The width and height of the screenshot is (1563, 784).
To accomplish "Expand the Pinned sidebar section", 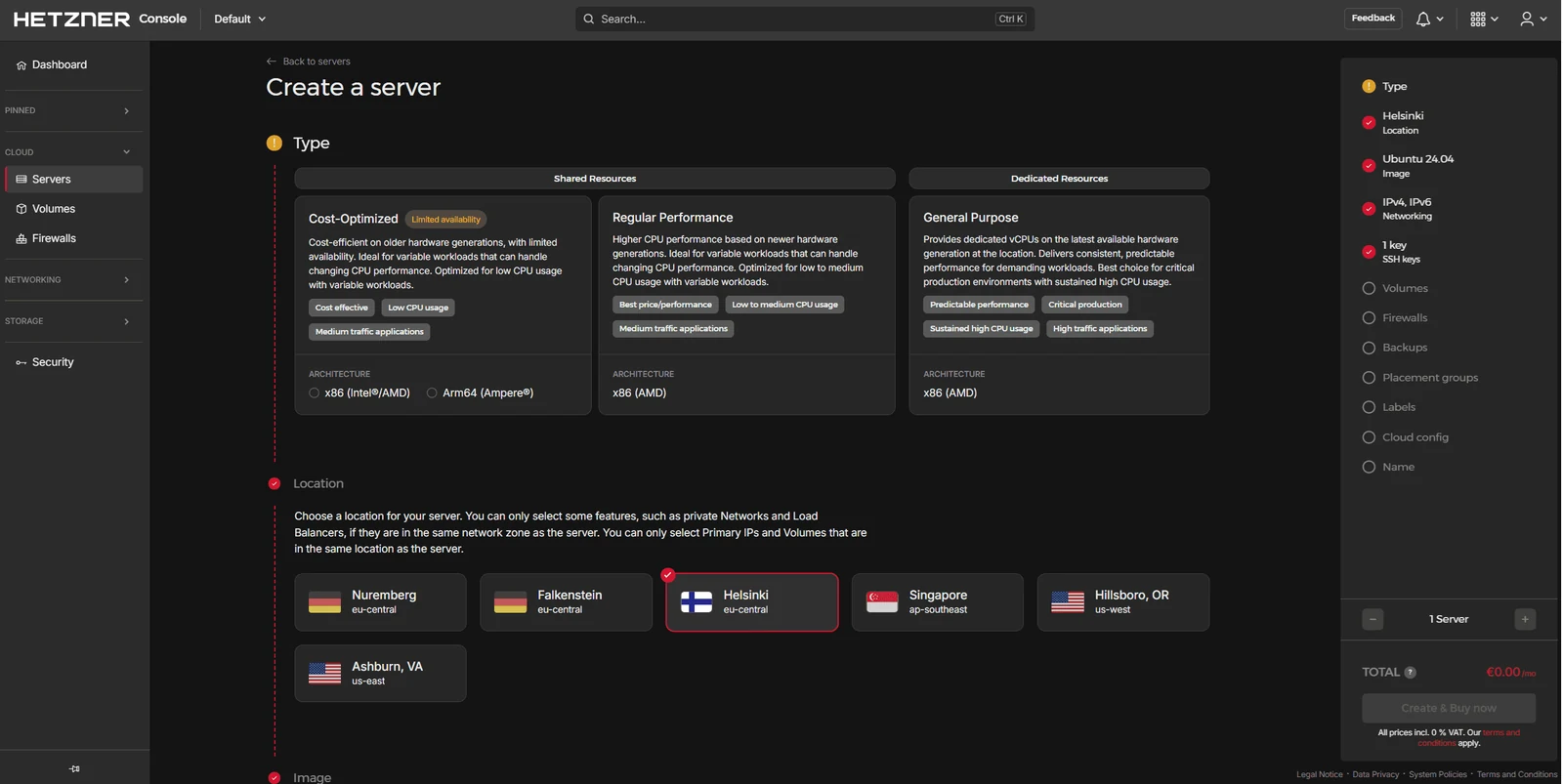I will pyautogui.click(x=71, y=110).
